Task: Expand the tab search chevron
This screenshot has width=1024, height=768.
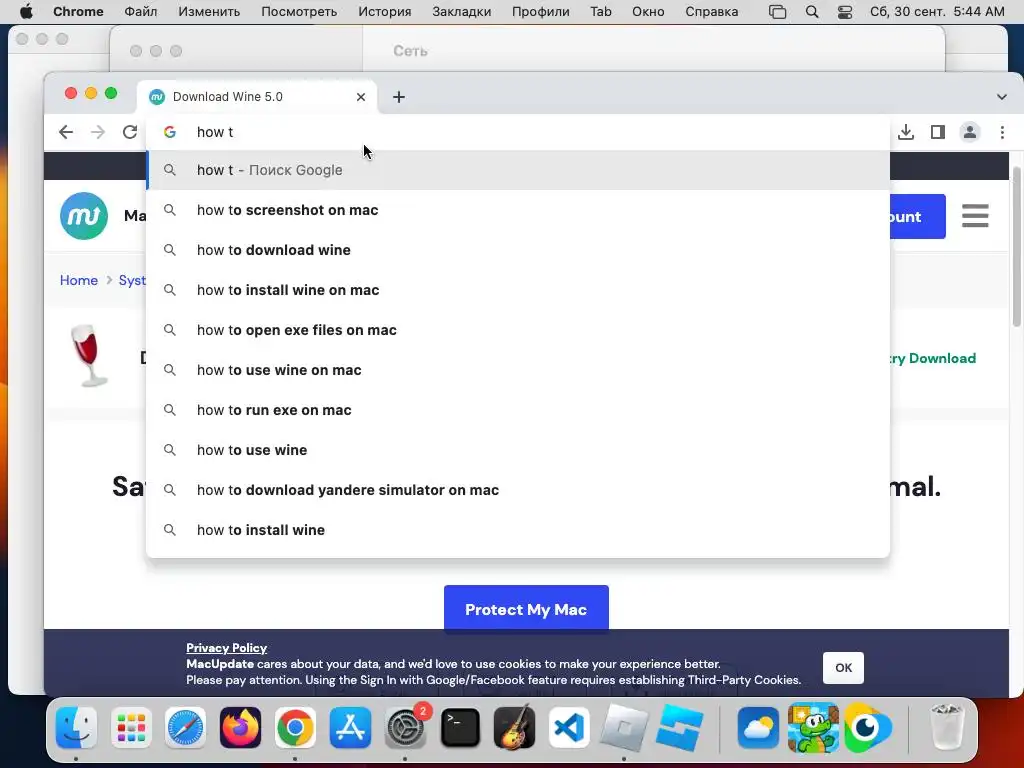Action: pos(1001,97)
